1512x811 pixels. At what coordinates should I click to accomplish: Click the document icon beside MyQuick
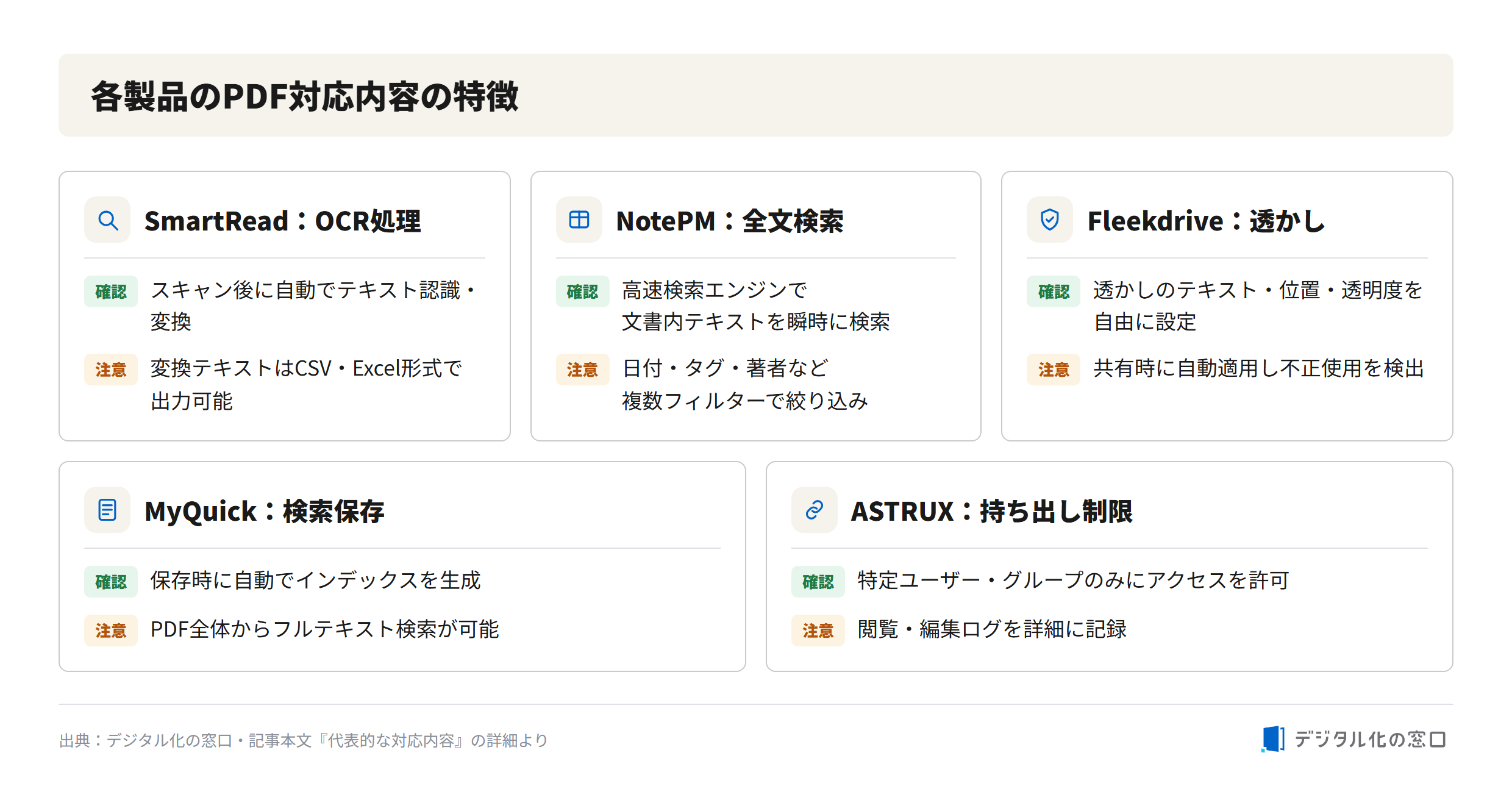108,510
